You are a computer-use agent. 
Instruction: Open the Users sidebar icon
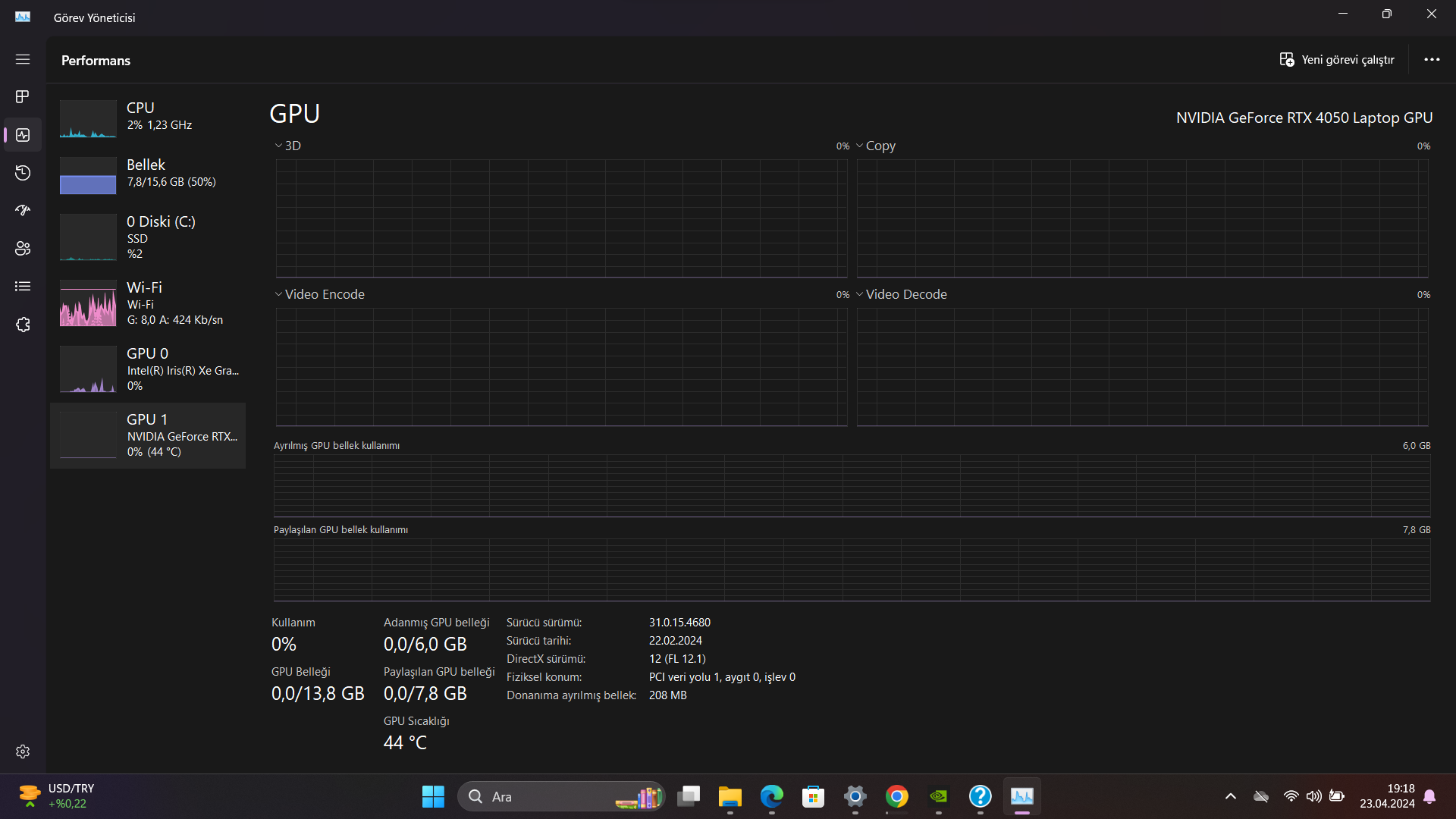click(23, 248)
